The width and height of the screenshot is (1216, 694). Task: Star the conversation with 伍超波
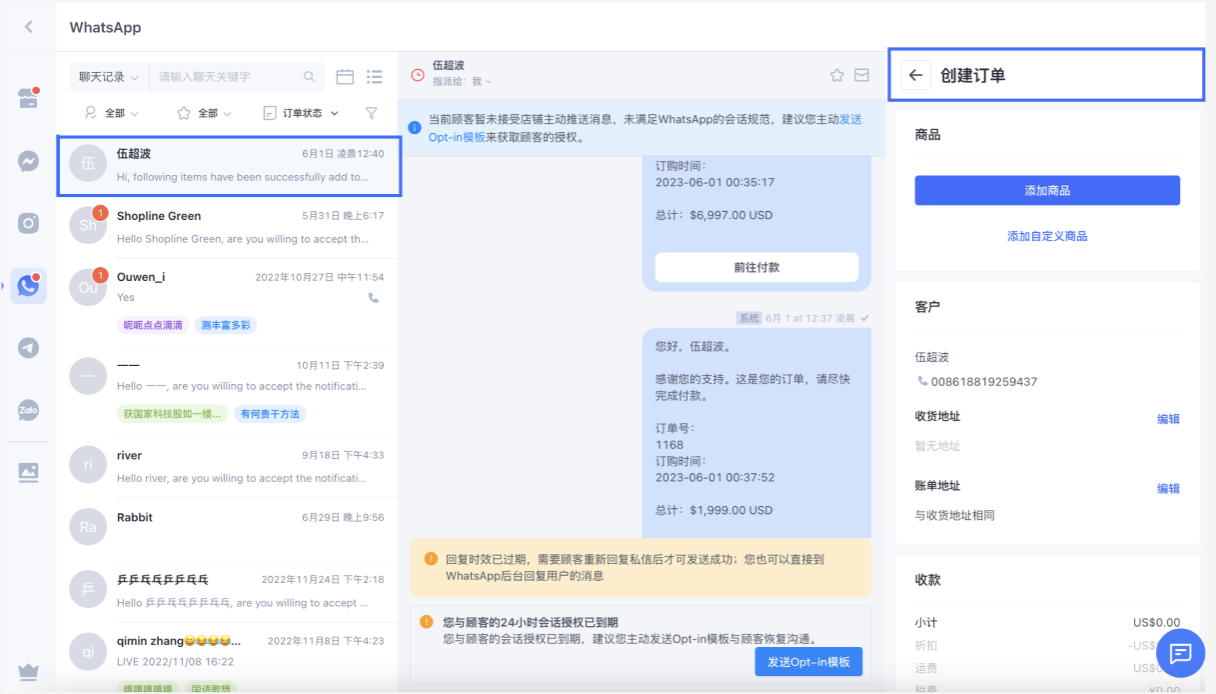(x=837, y=75)
